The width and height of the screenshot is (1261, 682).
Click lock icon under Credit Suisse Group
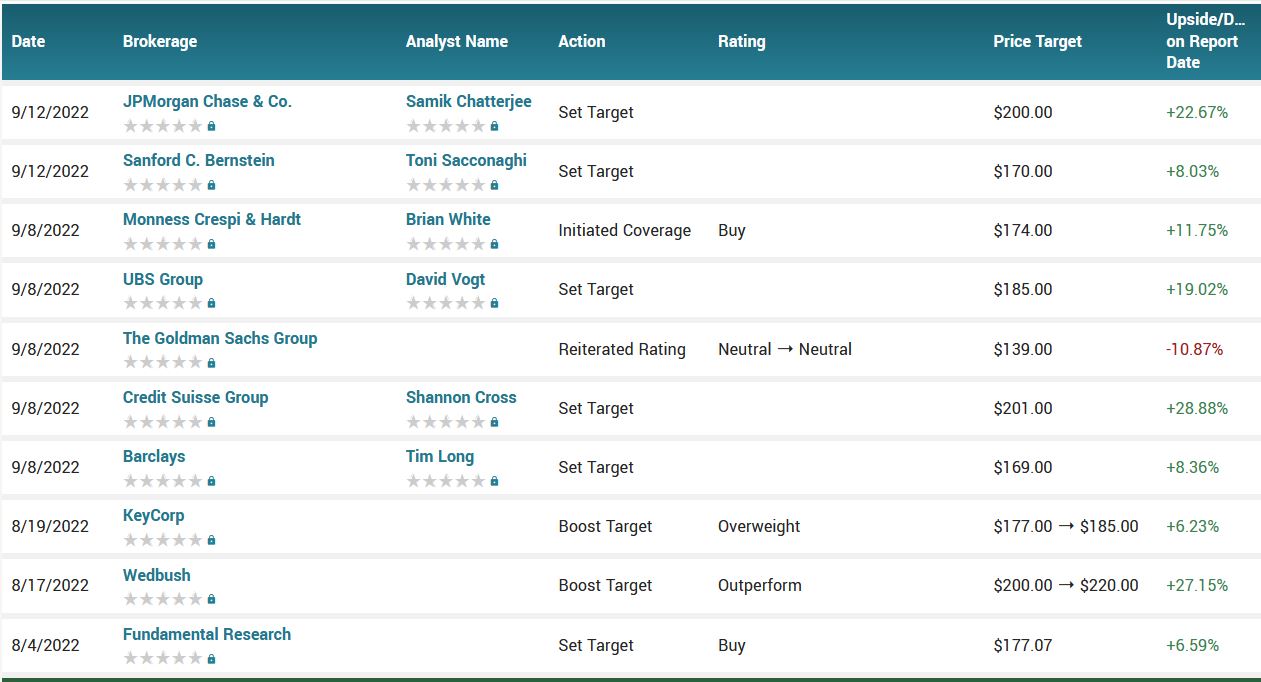211,422
